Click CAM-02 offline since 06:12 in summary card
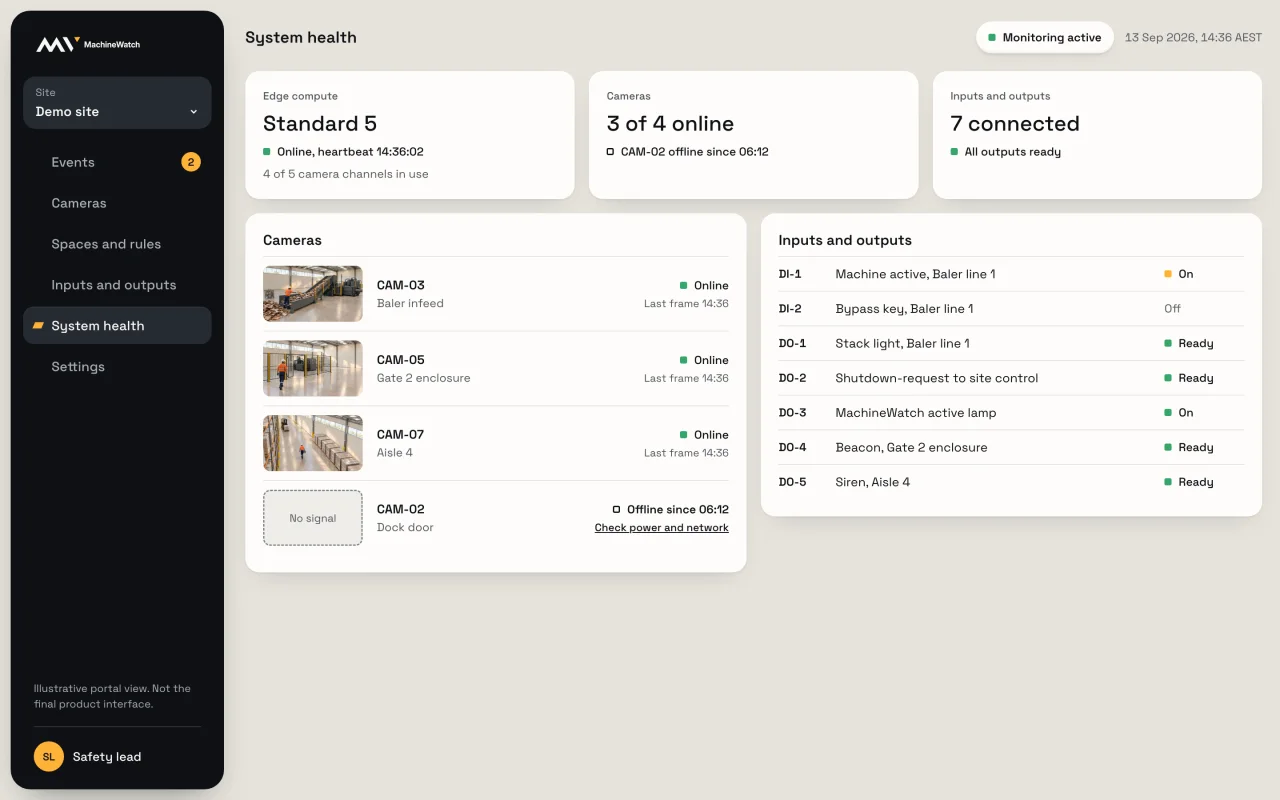Image resolution: width=1280 pixels, height=800 pixels. (x=687, y=152)
